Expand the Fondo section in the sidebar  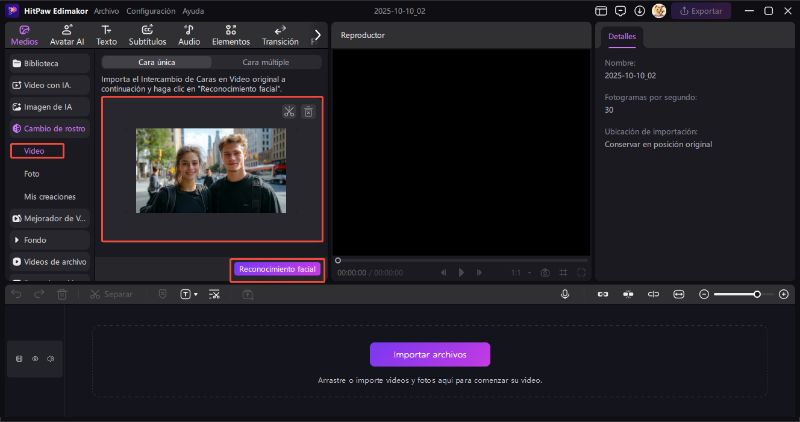pyautogui.click(x=35, y=240)
